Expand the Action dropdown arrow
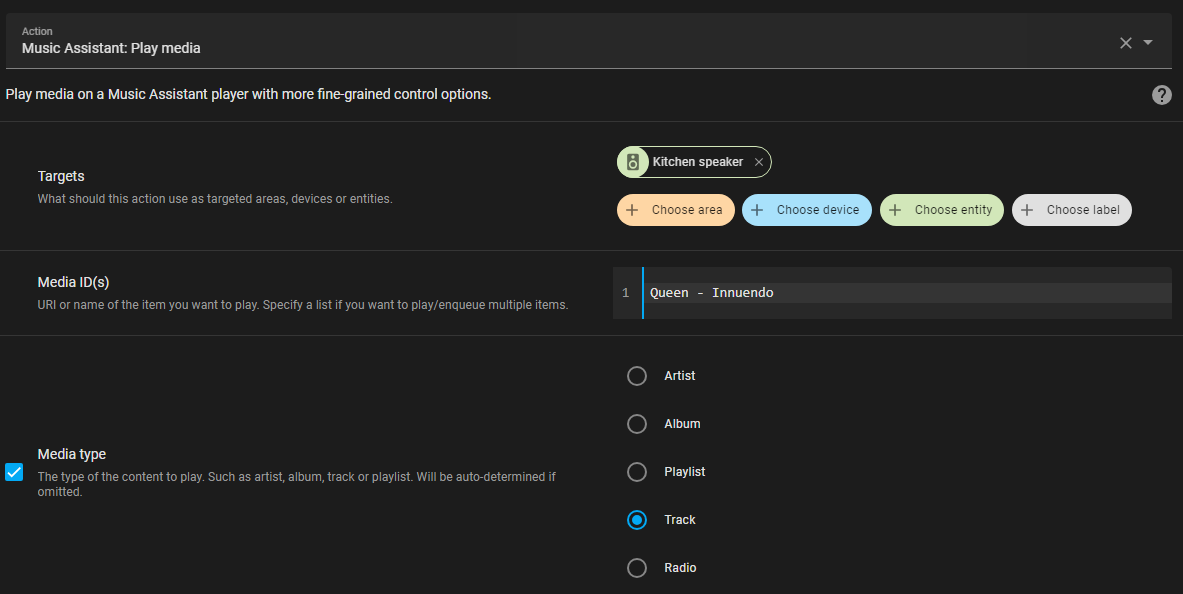The image size is (1183, 594). point(1148,42)
